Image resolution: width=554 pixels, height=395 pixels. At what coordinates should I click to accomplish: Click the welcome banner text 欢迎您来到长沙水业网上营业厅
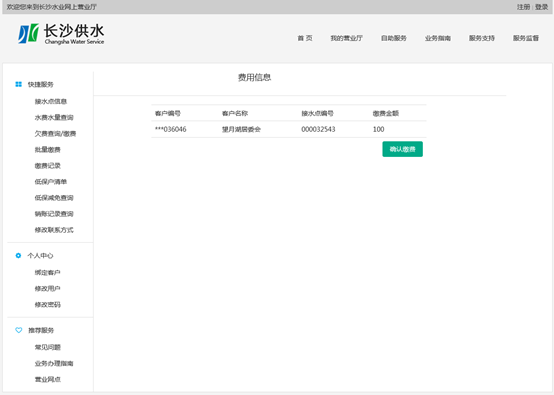click(52, 7)
